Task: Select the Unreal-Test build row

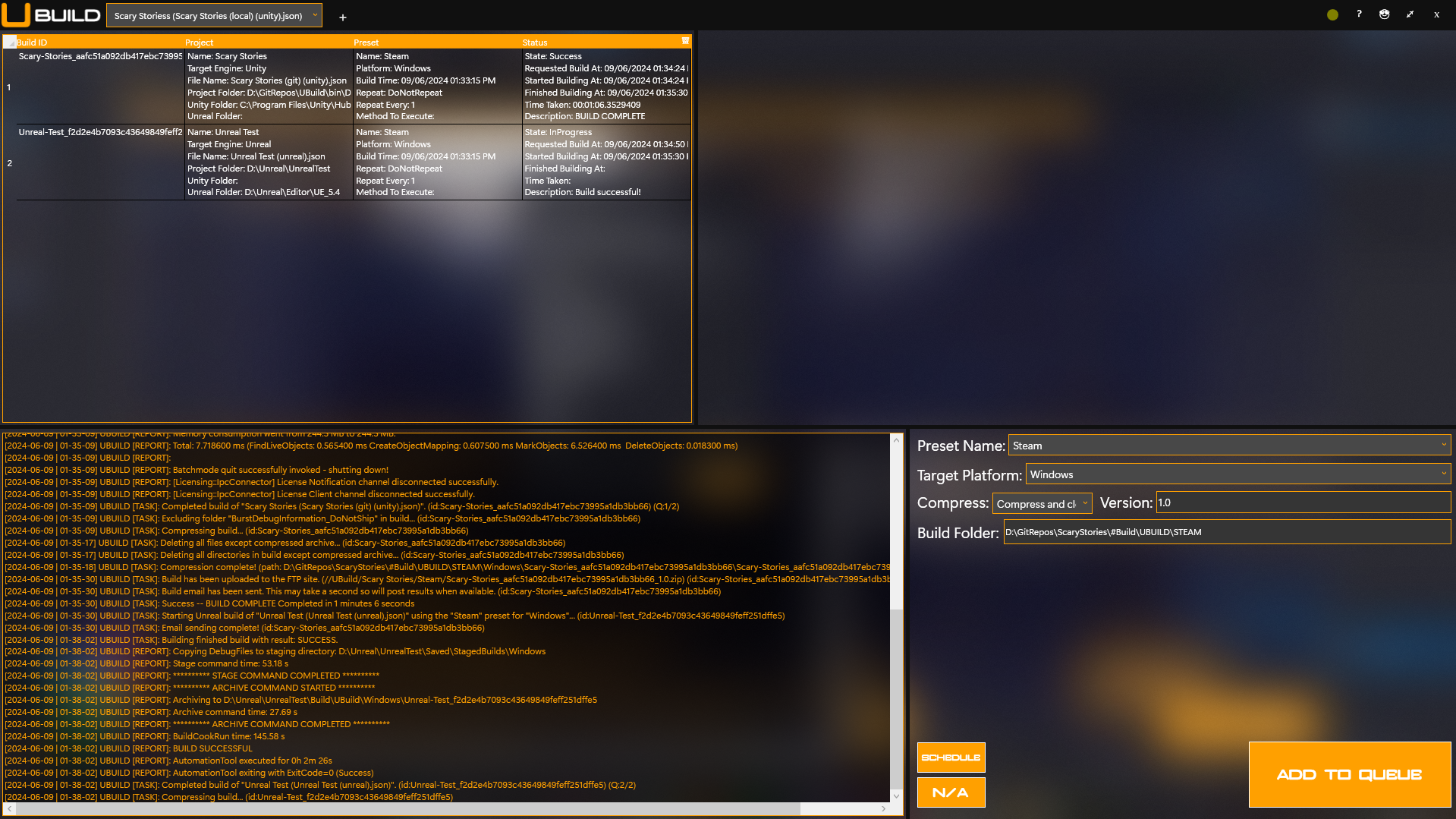Action: (100, 162)
